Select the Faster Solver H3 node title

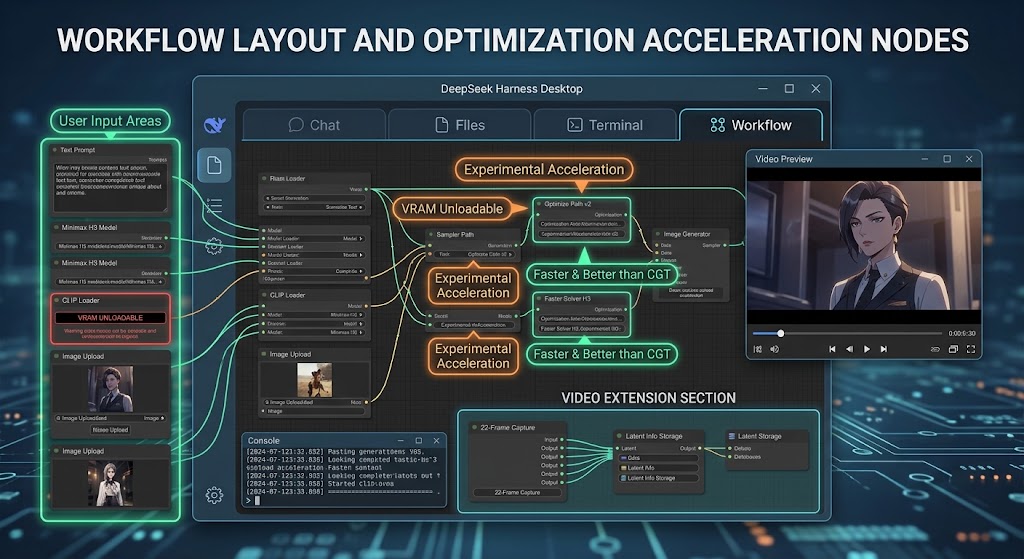pos(568,298)
